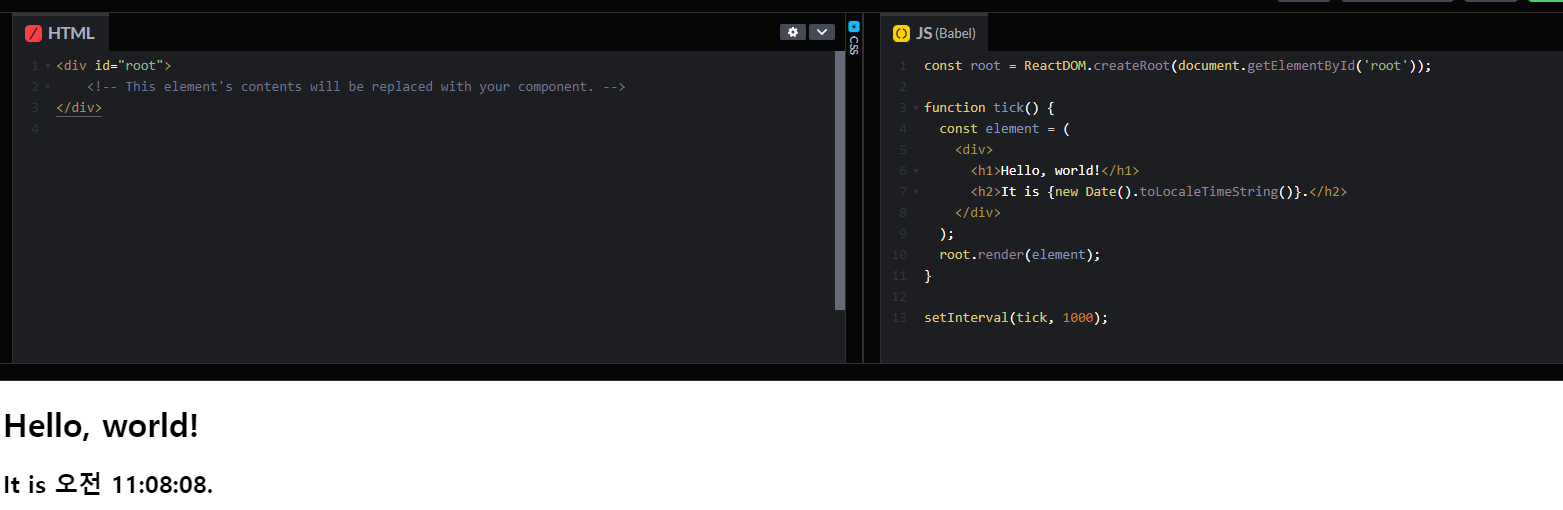Click the setInterval(tick, 1000) line
Viewport: 1563px width, 510px height.
tap(1016, 318)
